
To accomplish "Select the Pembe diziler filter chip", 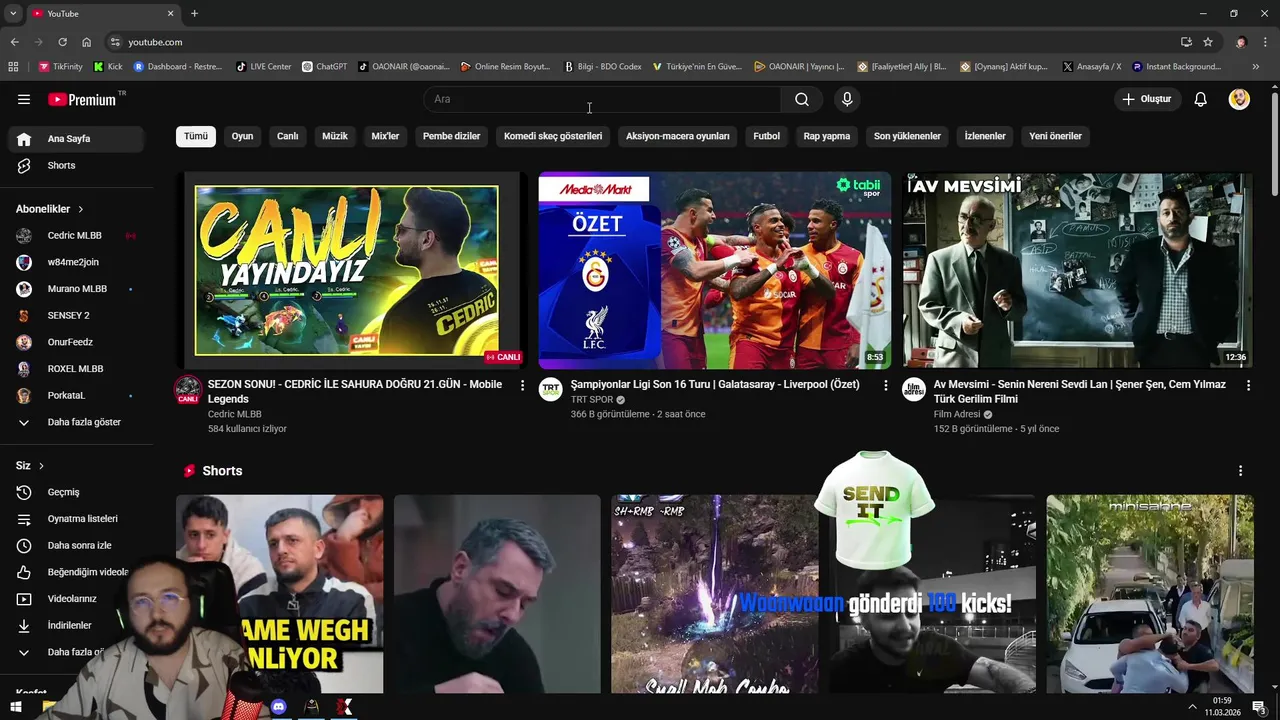I will click(451, 136).
